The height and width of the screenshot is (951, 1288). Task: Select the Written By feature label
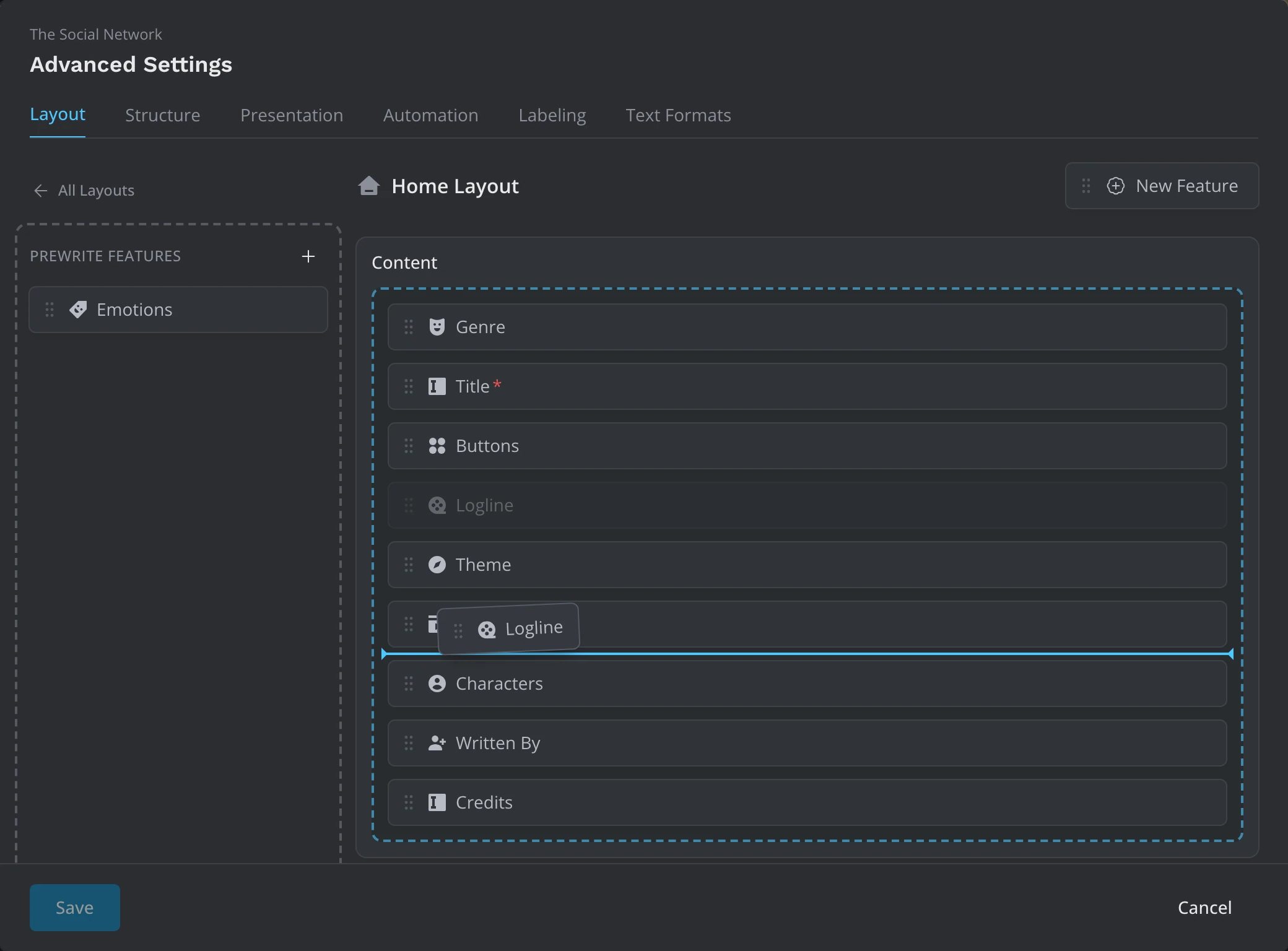click(498, 743)
